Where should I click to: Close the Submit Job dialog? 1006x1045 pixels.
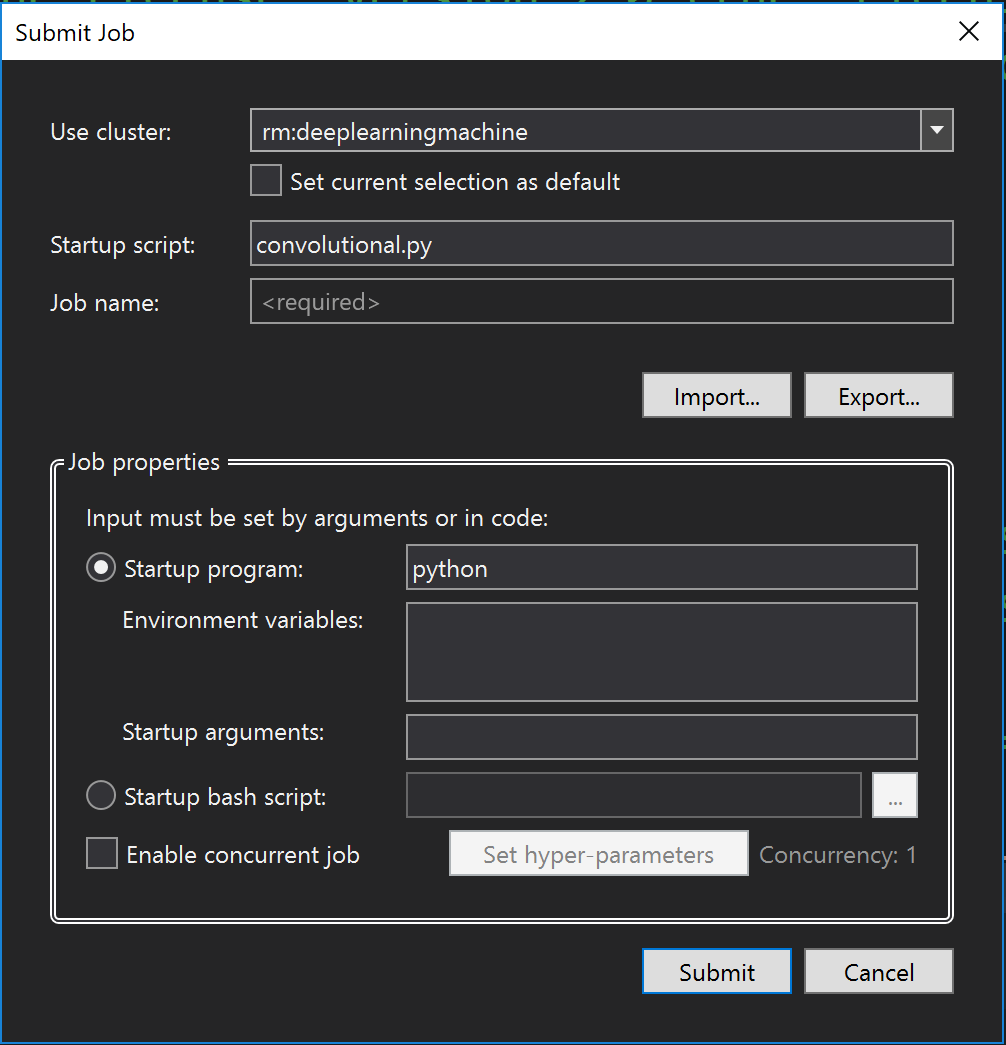[968, 31]
